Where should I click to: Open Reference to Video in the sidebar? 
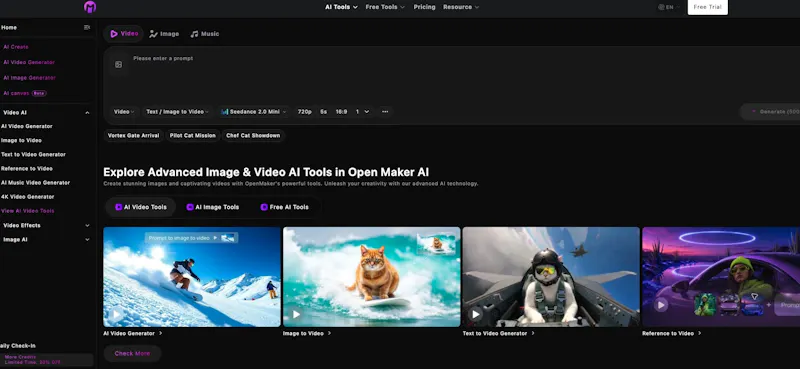[x=27, y=168]
